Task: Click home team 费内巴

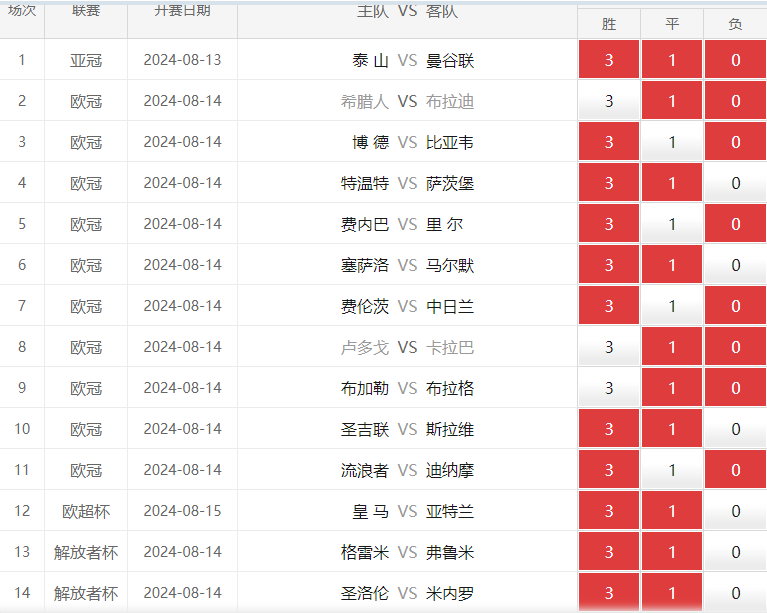Action: [365, 225]
